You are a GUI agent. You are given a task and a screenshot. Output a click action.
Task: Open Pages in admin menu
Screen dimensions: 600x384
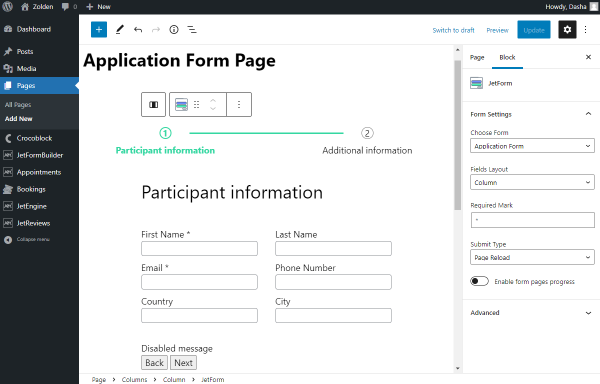click(39, 86)
